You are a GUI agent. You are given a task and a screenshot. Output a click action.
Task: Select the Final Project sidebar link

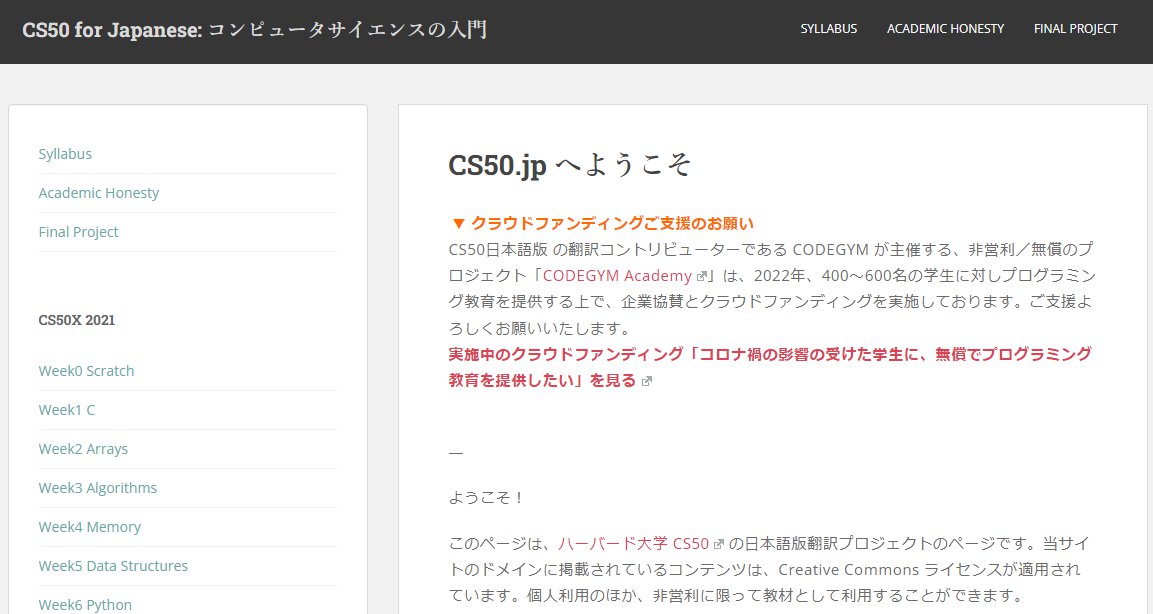click(78, 232)
